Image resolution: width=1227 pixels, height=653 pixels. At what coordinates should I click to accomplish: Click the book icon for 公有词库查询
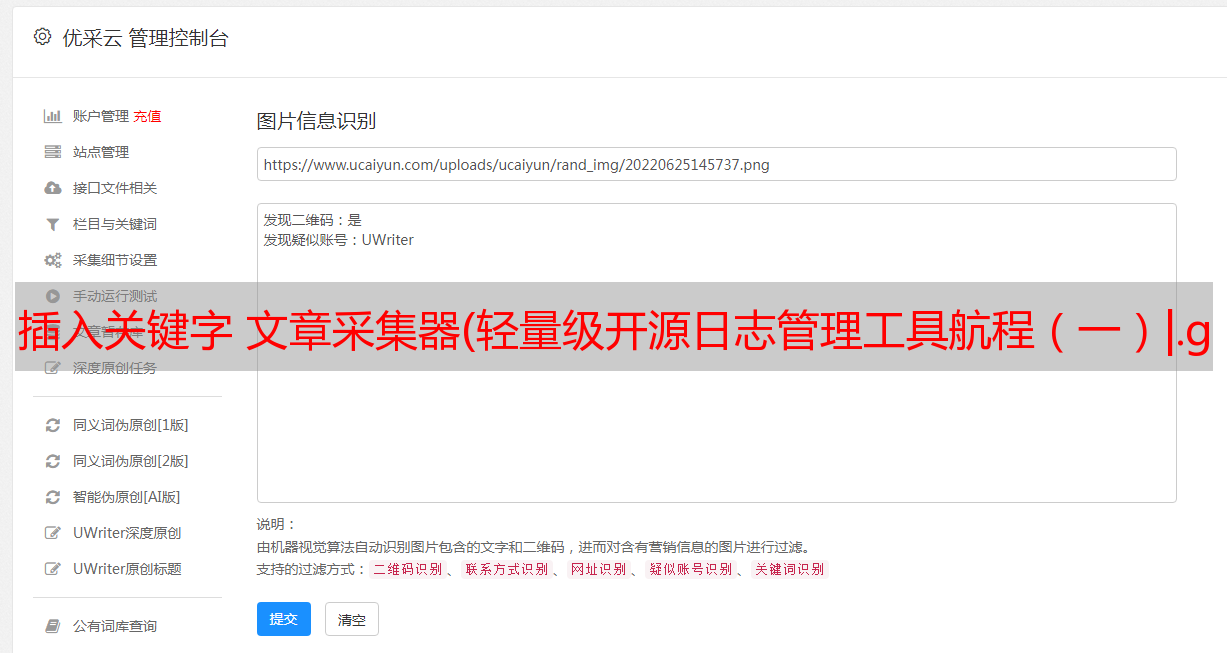[x=53, y=626]
